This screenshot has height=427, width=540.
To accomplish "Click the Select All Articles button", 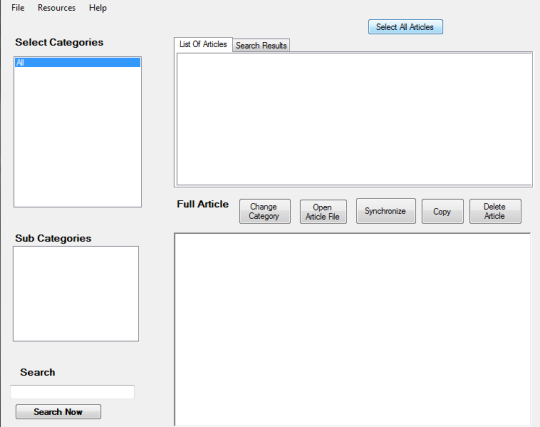I will [x=405, y=27].
